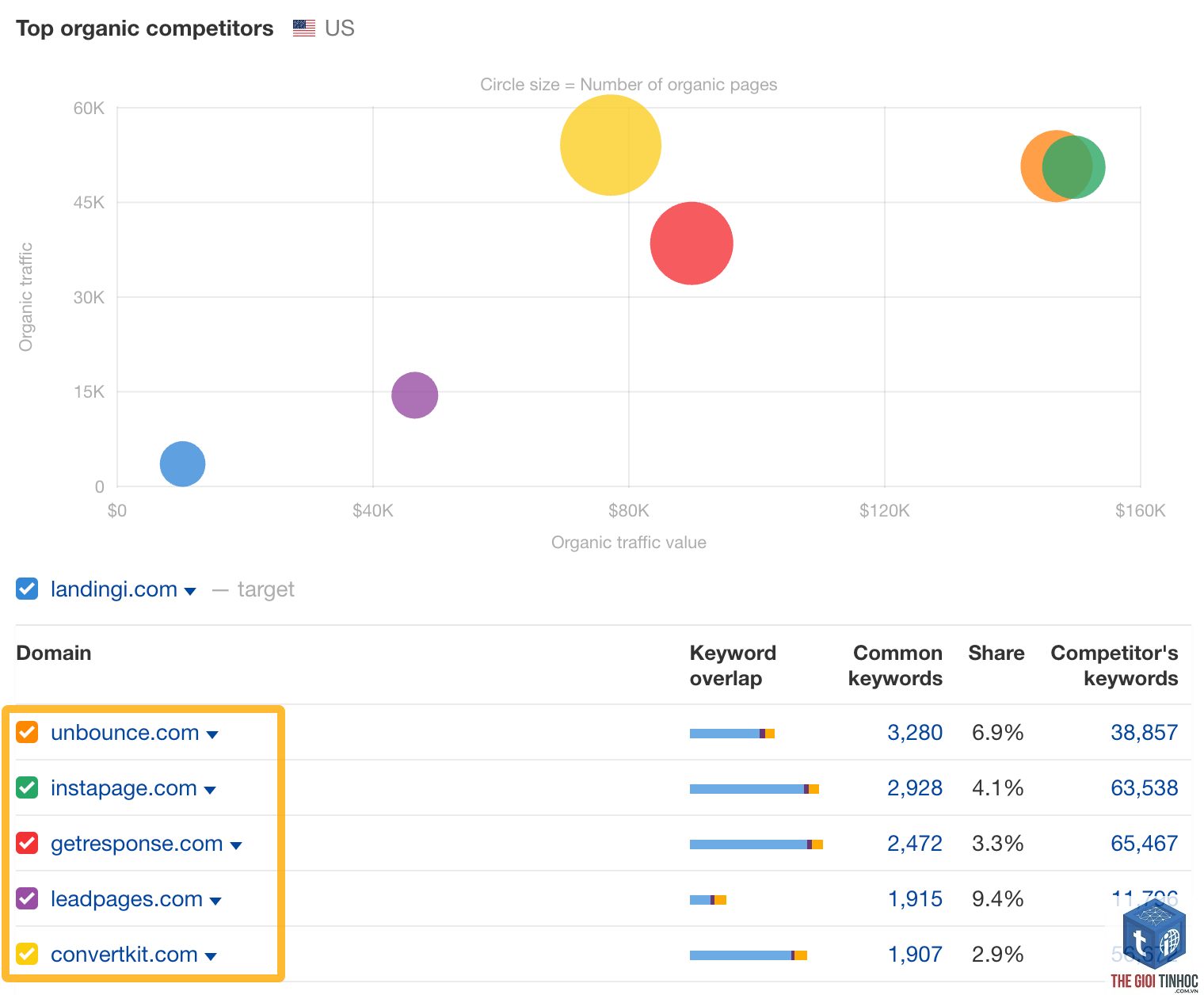Open the unbounce.com domain link
Image resolution: width=1204 pixels, height=995 pixels.
point(125,732)
